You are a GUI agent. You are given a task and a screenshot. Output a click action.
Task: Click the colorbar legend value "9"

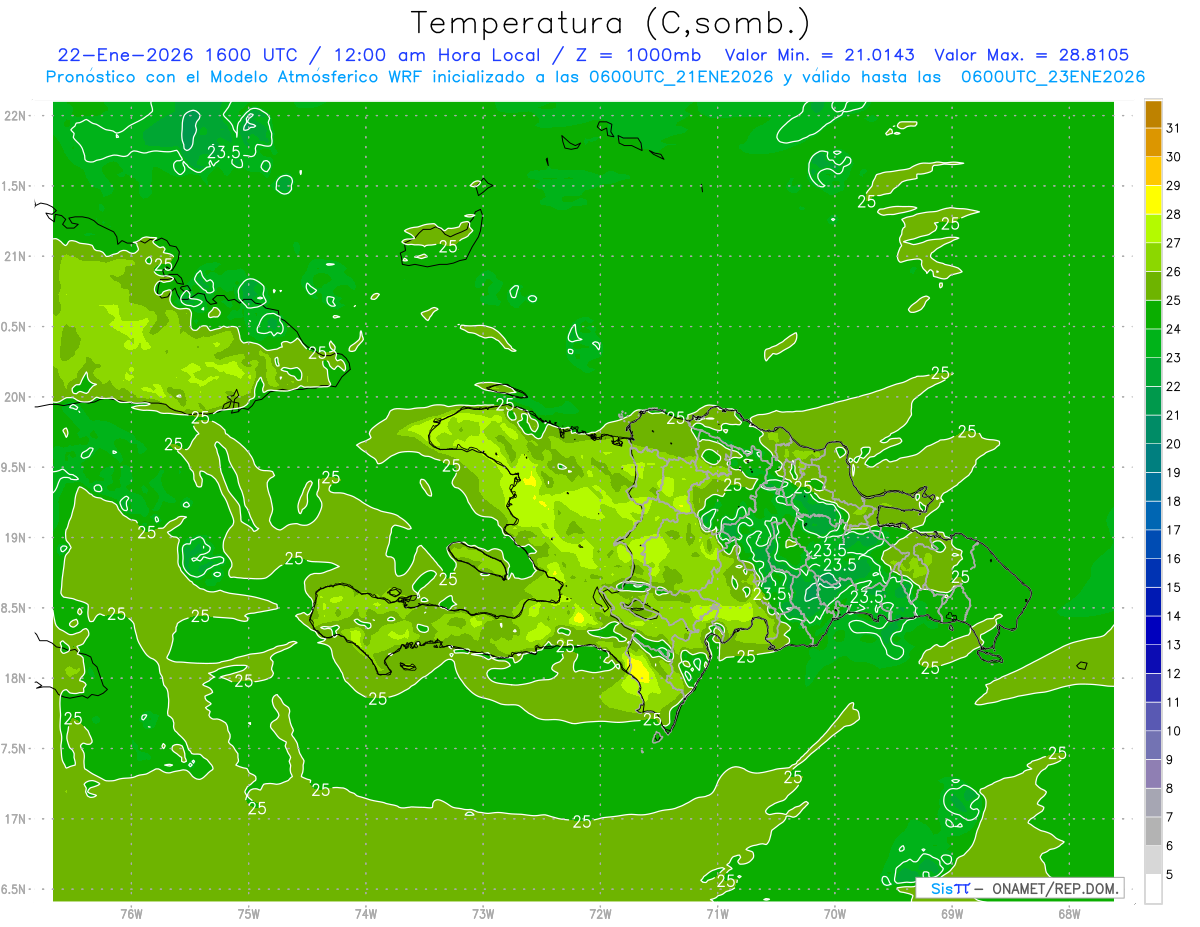click(1169, 760)
